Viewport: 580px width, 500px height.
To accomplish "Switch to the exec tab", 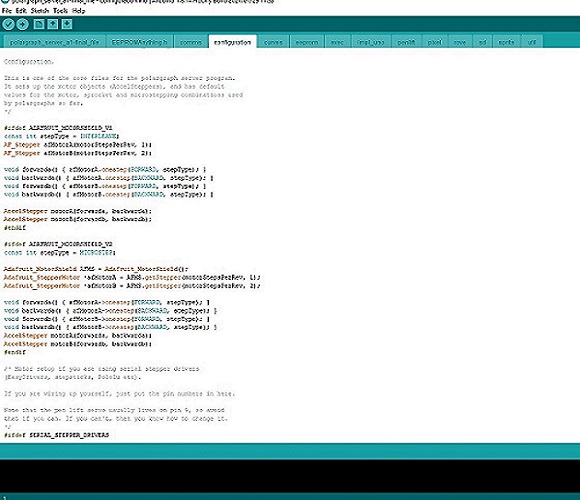I will click(337, 42).
